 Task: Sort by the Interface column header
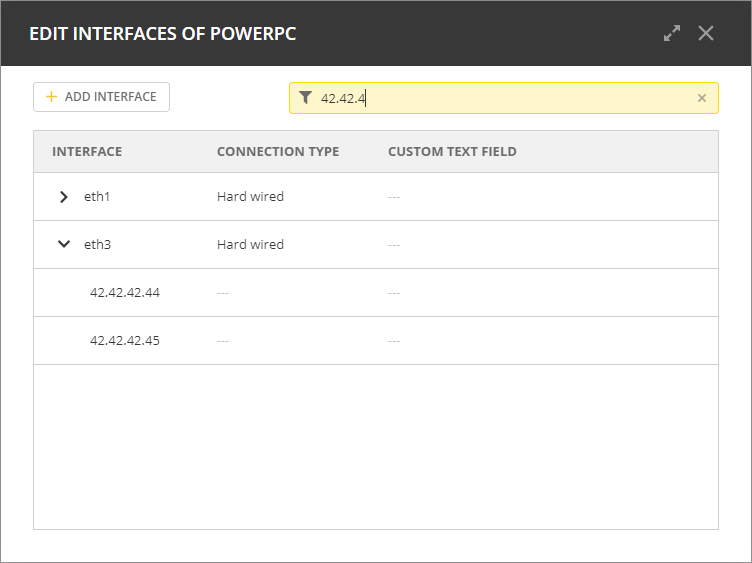tap(87, 152)
